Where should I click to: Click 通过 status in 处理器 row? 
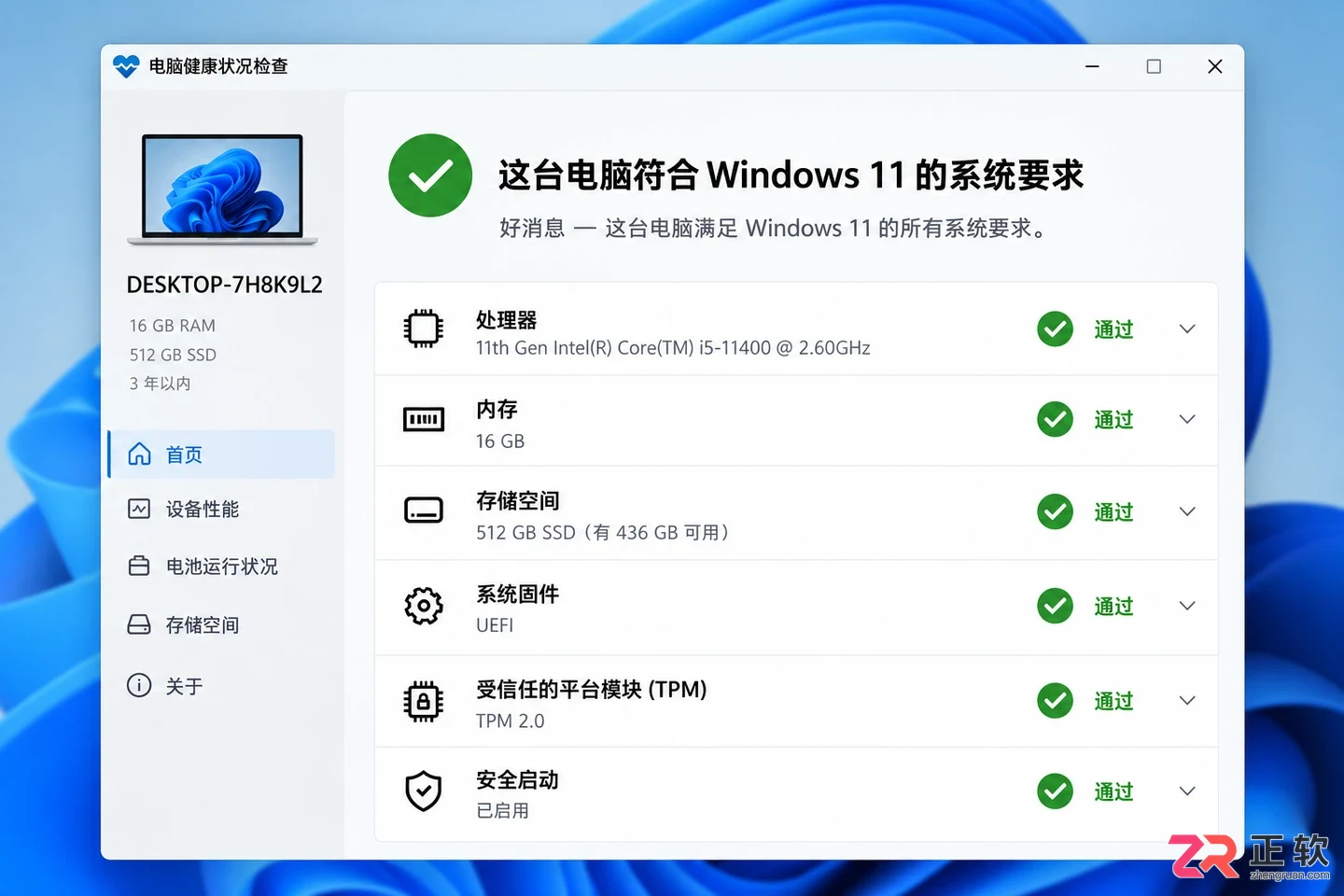point(1113,329)
